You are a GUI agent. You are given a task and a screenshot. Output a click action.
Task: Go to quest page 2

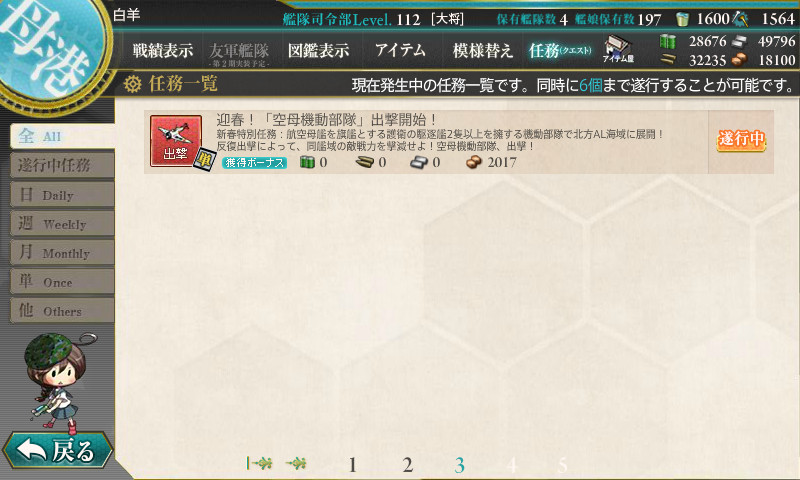(x=407, y=465)
